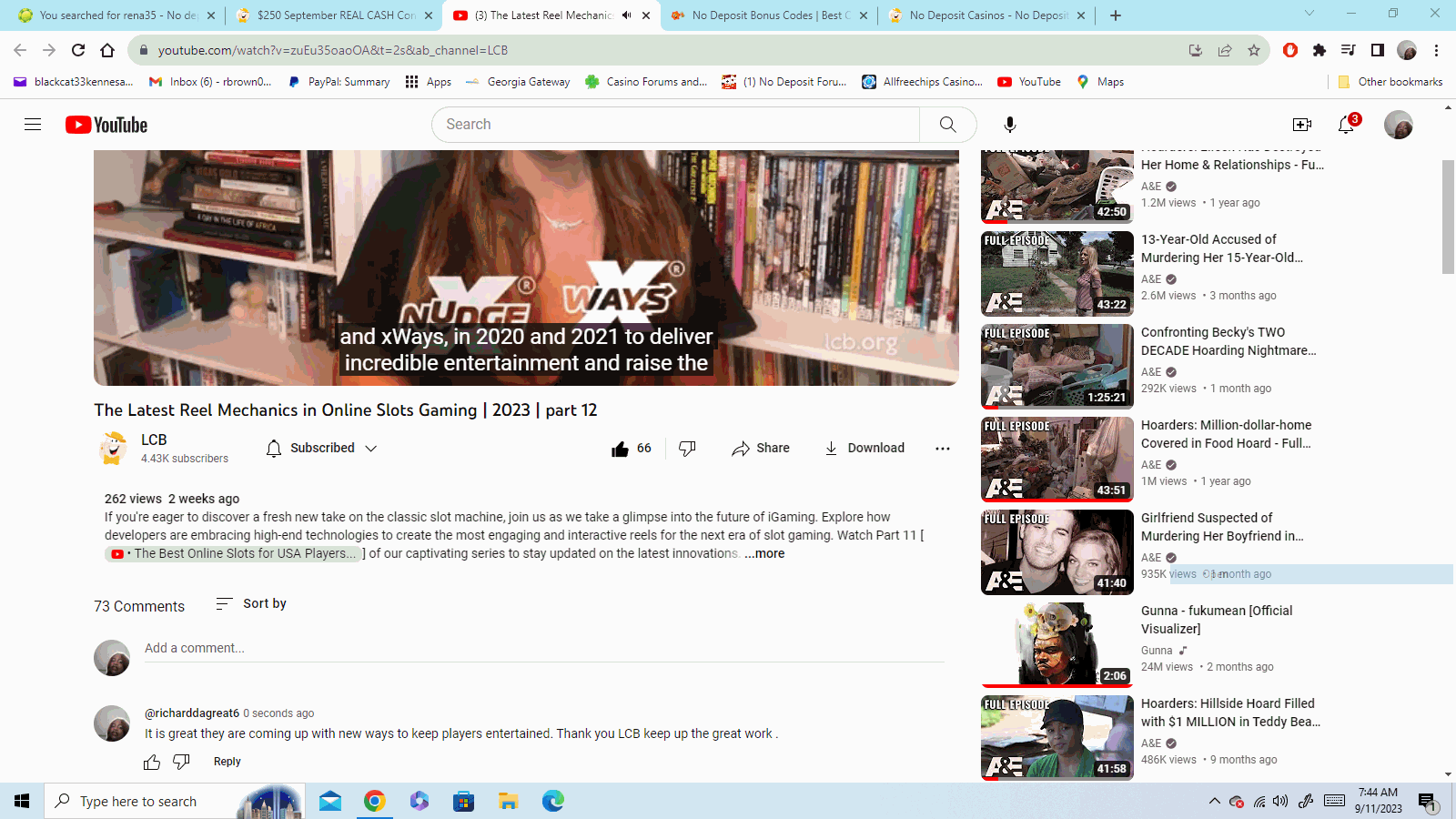Open Chrome home page button

tap(107, 50)
